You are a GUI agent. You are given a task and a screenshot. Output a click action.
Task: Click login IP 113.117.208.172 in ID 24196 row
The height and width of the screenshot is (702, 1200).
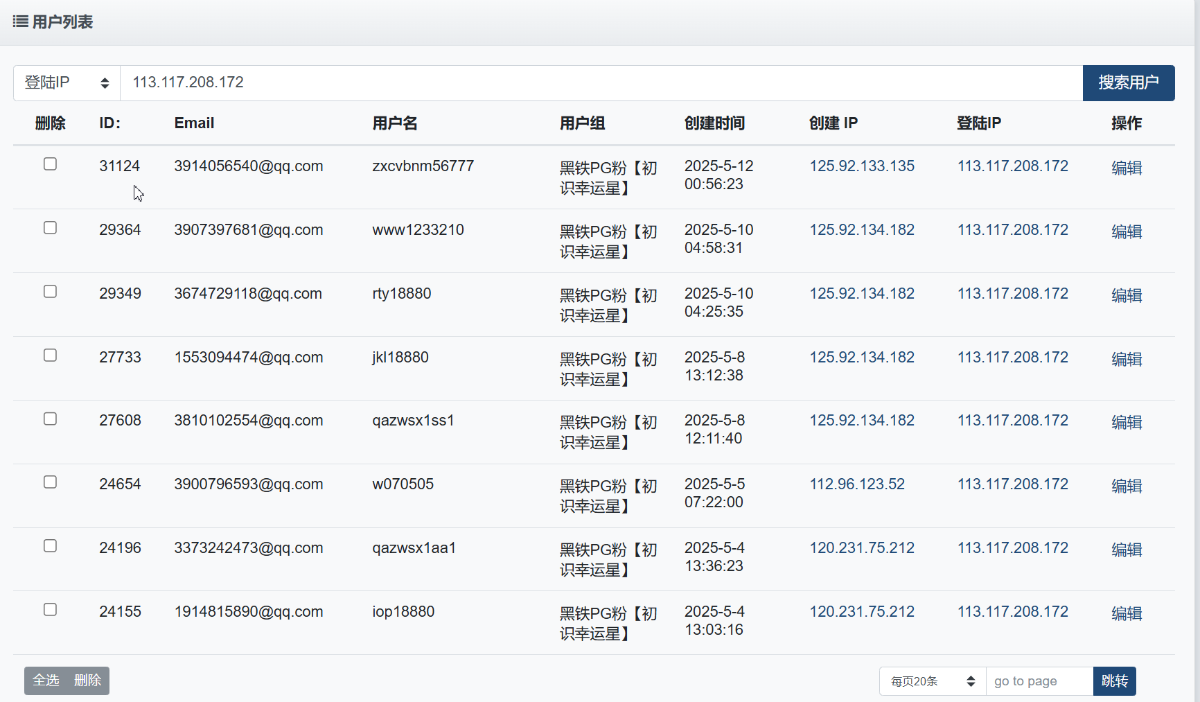pyautogui.click(x=1013, y=548)
